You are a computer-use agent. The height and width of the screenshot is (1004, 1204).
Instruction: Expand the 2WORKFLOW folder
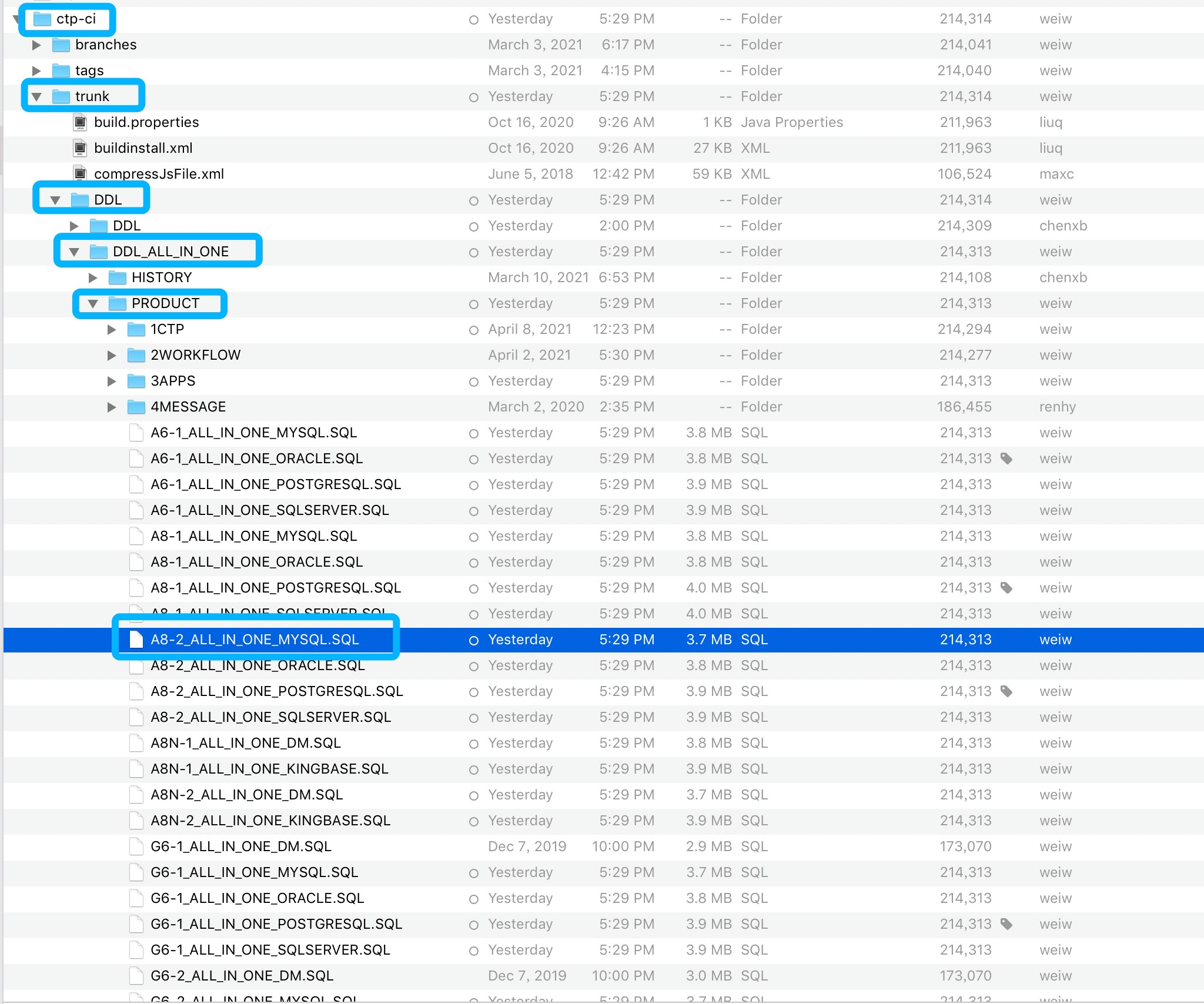coord(112,356)
